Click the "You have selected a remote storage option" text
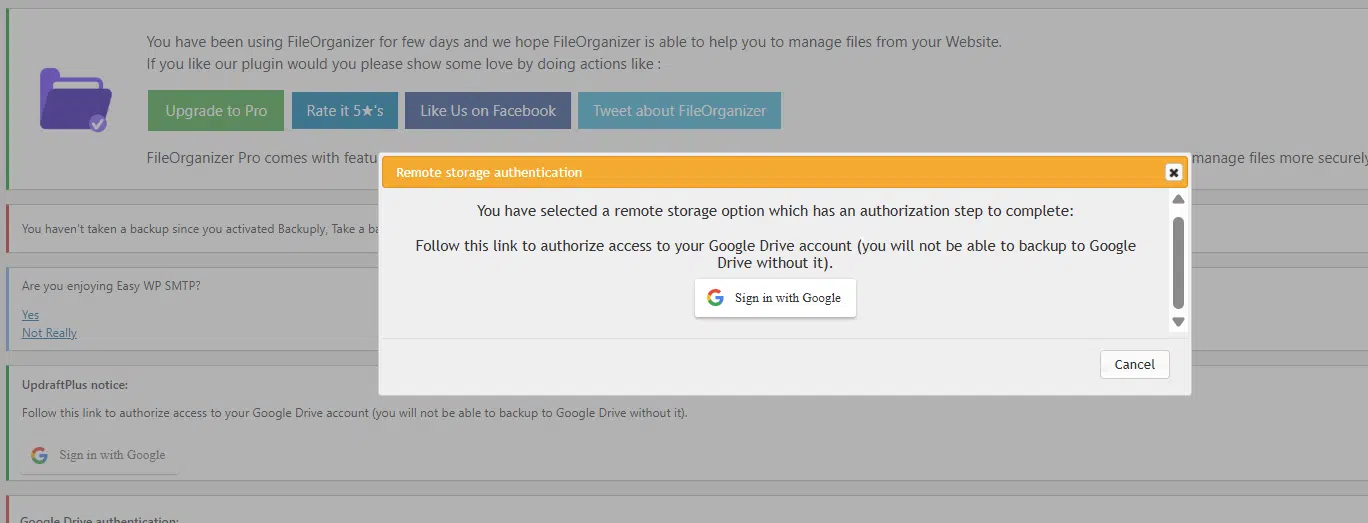Image resolution: width=1368 pixels, height=523 pixels. [x=775, y=211]
